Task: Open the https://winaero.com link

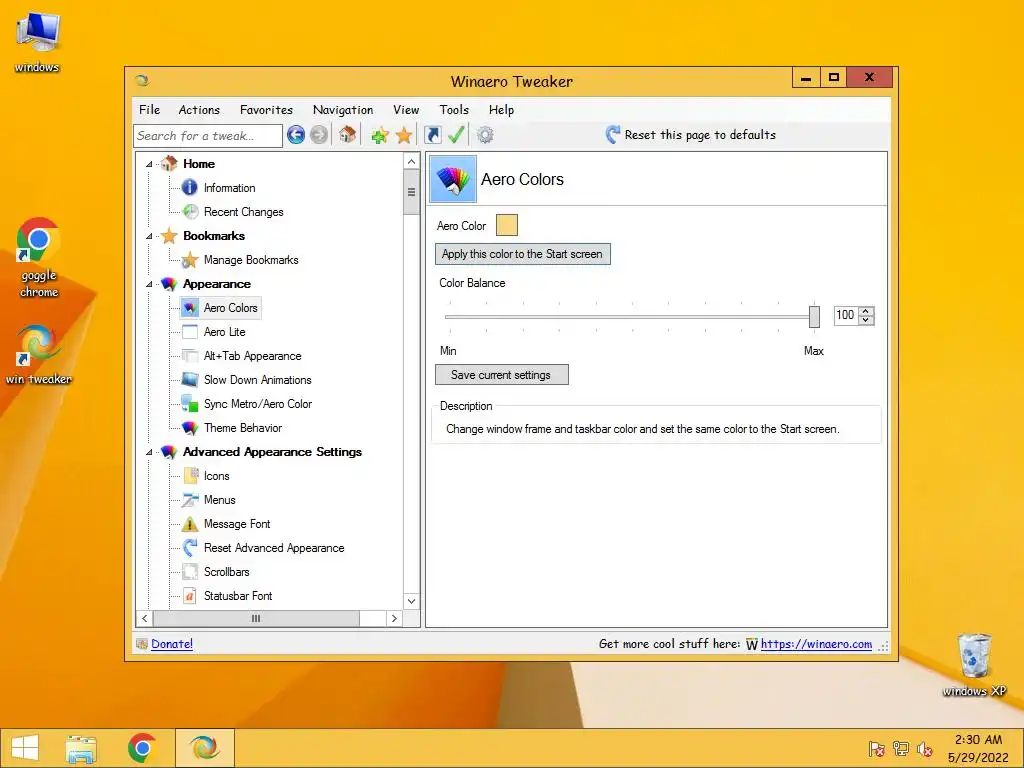Action: pyautogui.click(x=816, y=644)
